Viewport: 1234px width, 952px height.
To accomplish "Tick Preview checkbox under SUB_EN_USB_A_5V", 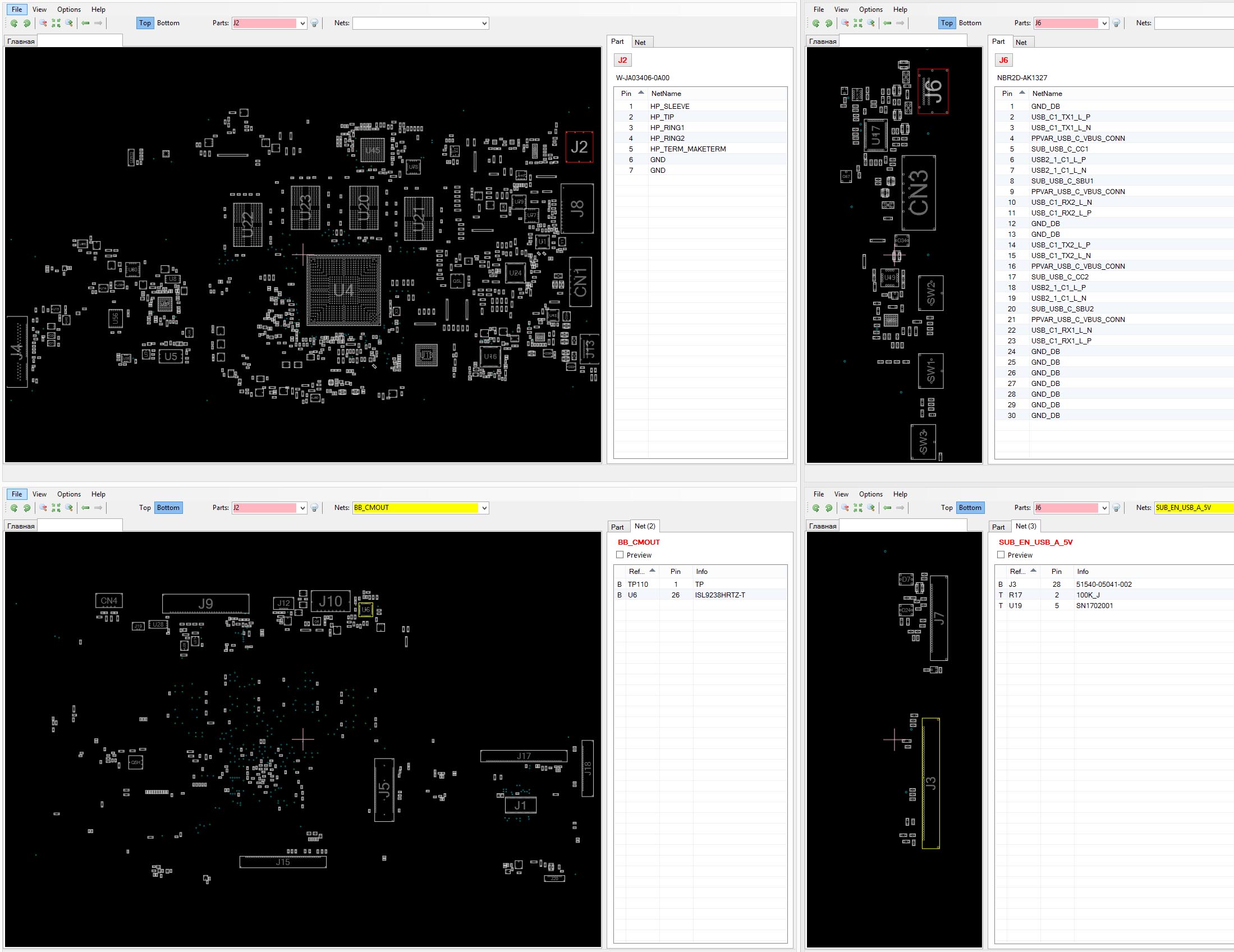I will [x=1001, y=555].
